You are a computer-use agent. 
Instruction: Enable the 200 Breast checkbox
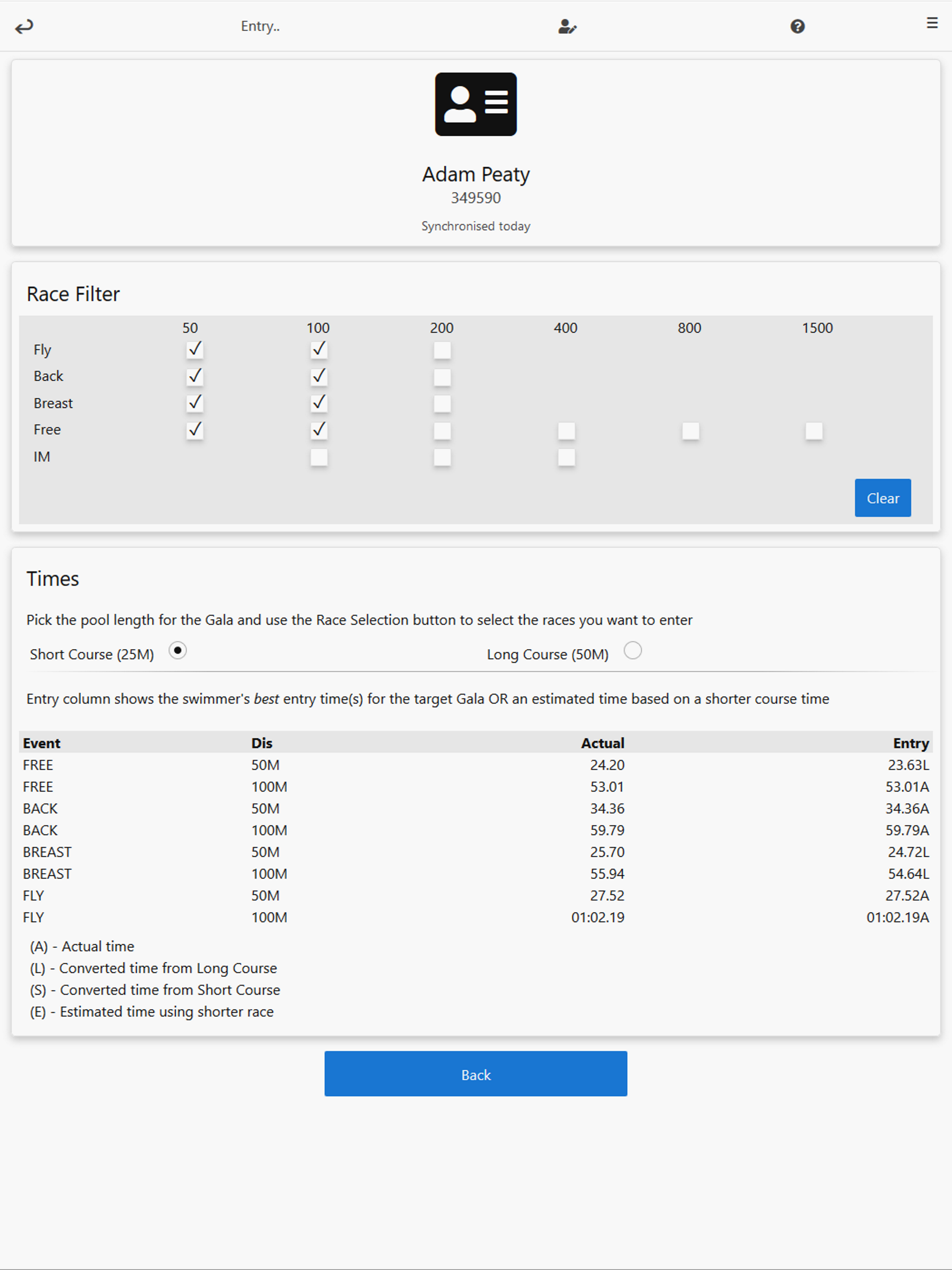(x=442, y=403)
